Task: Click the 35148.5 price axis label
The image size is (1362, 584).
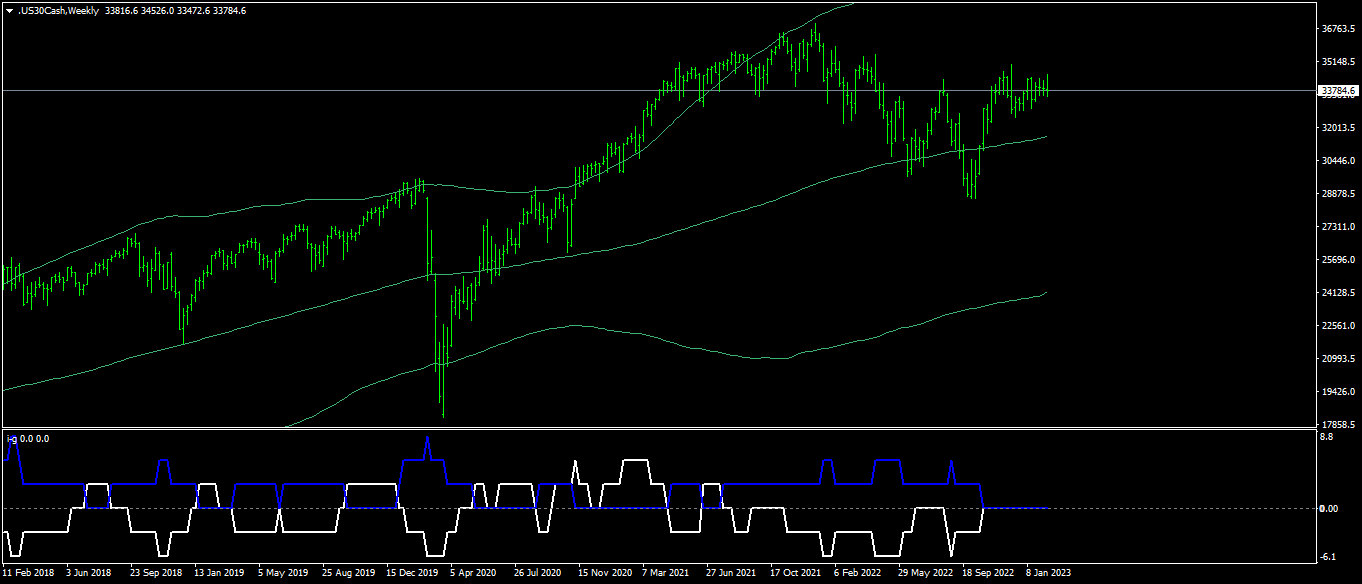Action: (1337, 62)
